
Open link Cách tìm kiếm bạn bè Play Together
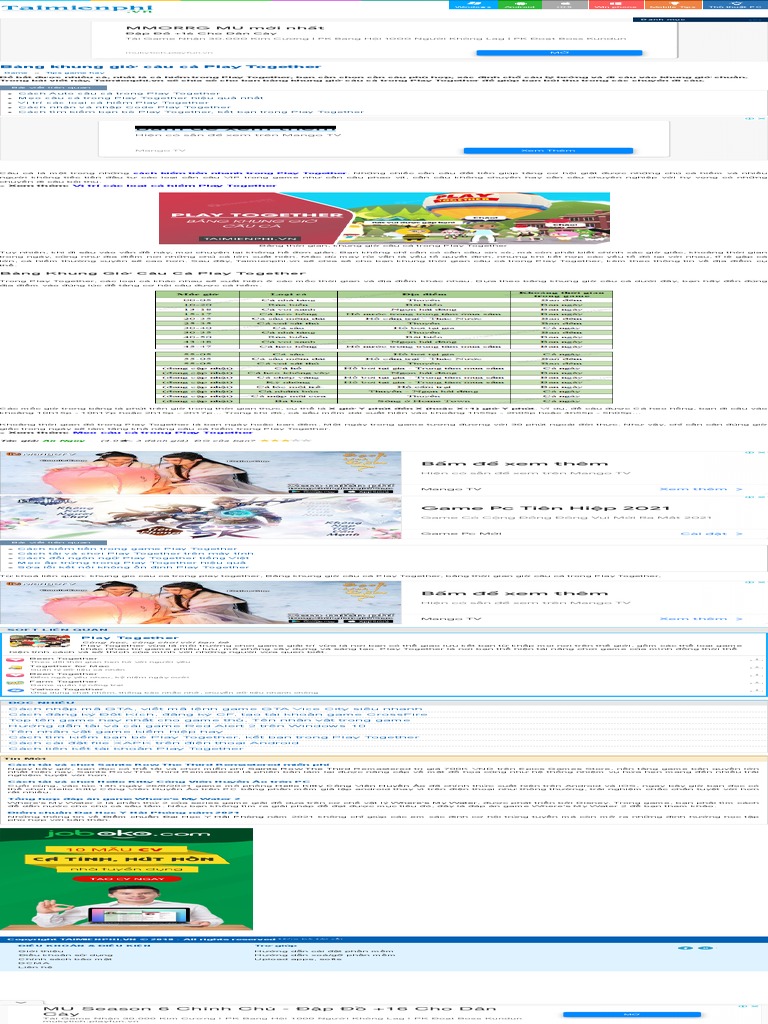(x=191, y=112)
